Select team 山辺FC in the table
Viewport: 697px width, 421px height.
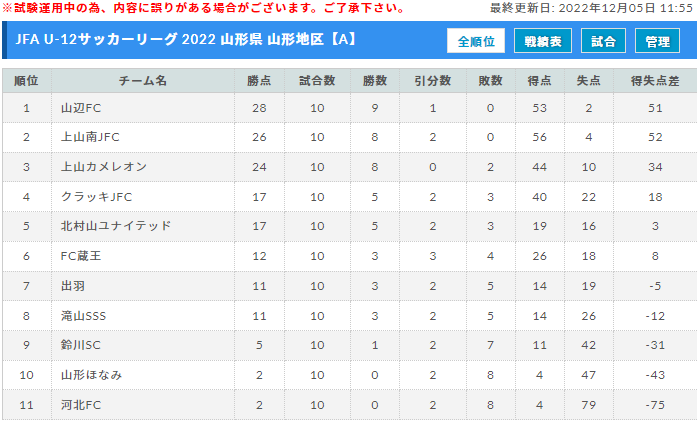81,108
